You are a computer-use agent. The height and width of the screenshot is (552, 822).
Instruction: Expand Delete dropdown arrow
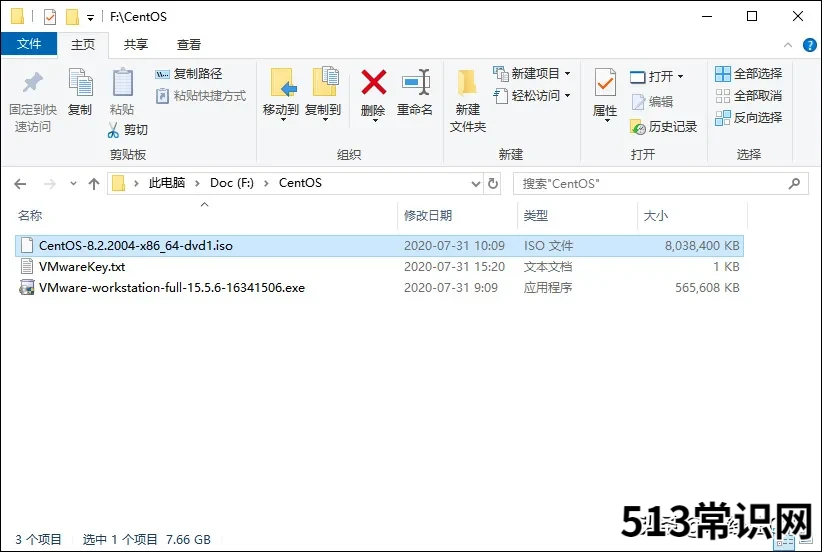click(x=375, y=121)
